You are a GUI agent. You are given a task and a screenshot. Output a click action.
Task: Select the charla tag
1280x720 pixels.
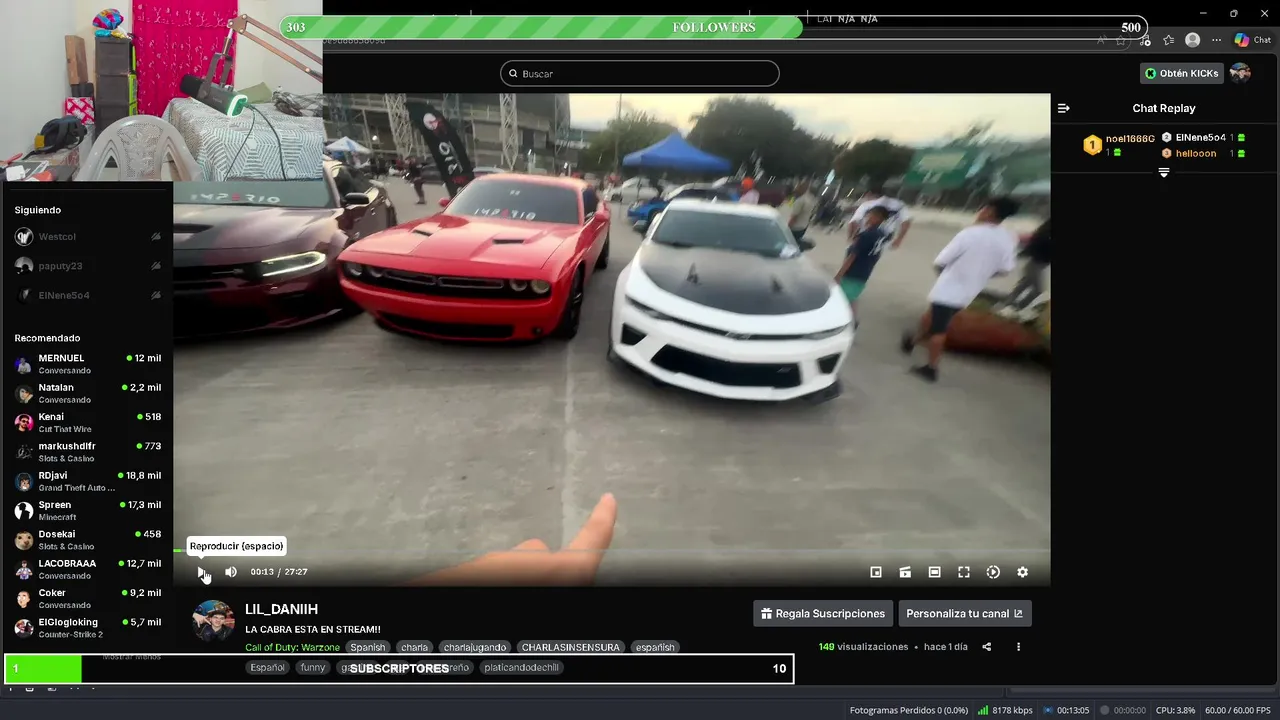click(x=414, y=647)
